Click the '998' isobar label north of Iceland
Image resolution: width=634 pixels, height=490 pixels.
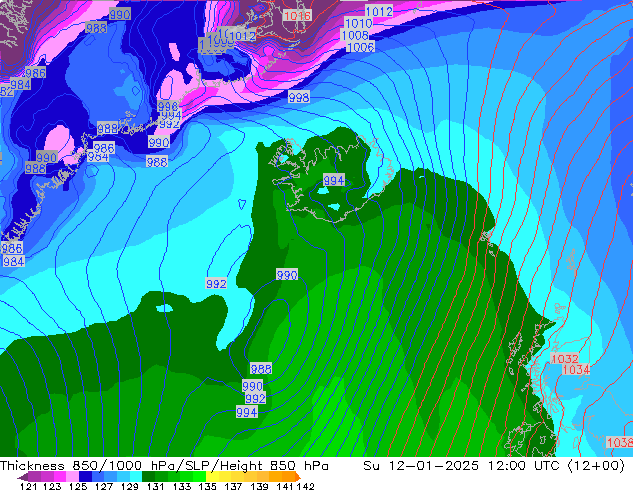pos(299,97)
